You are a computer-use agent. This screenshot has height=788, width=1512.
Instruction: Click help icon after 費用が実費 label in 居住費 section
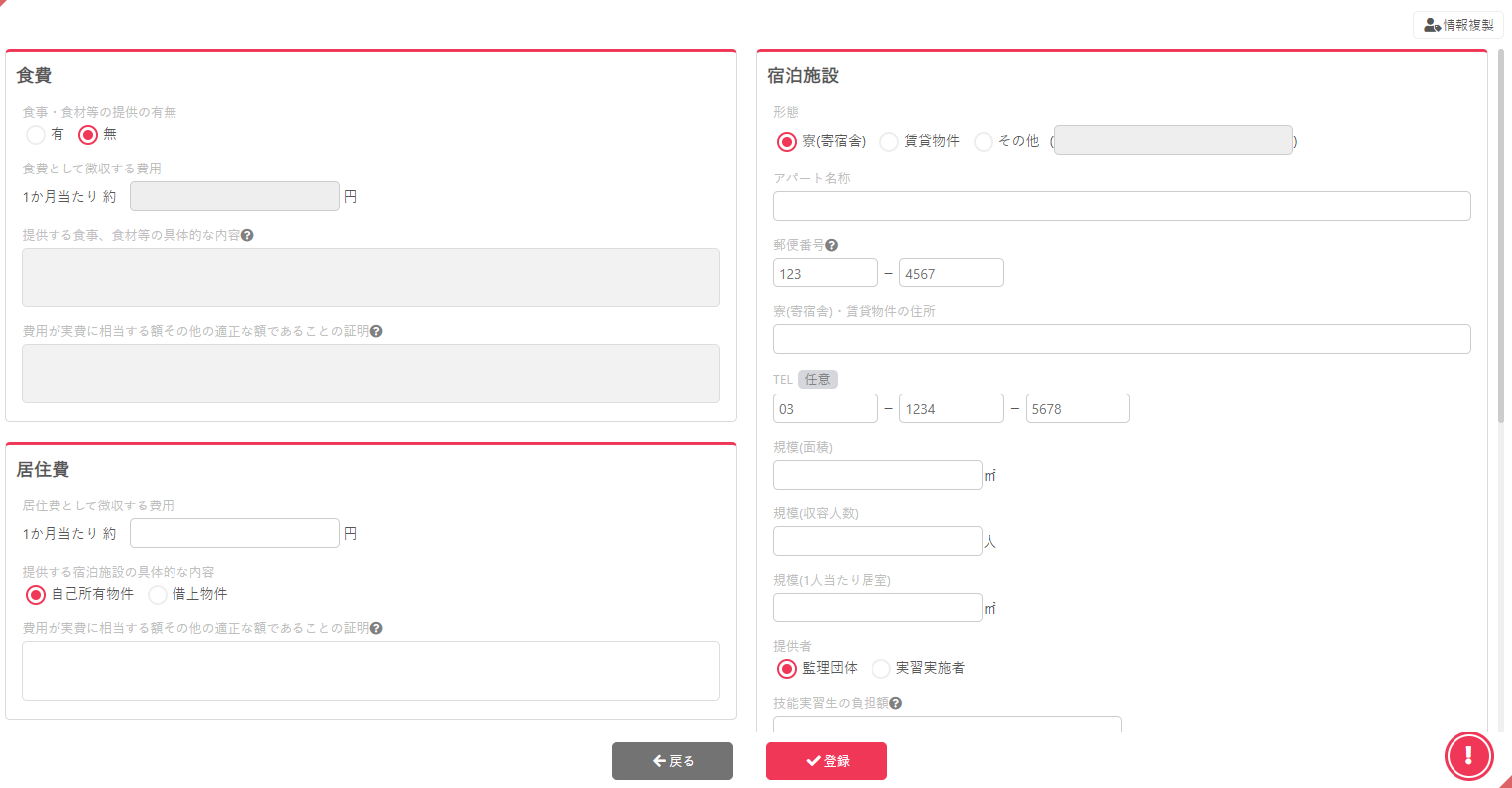[376, 628]
